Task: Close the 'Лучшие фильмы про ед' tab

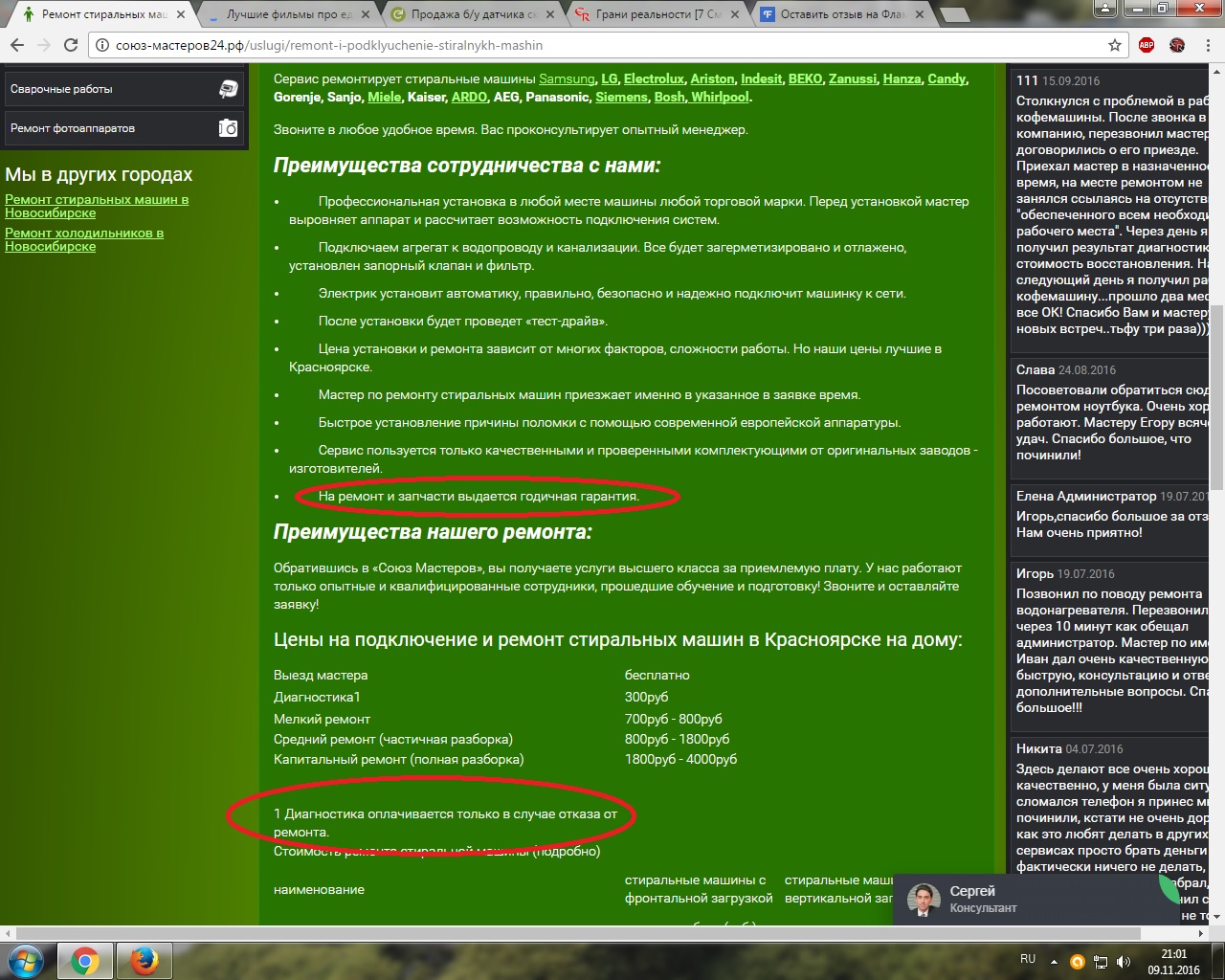Action: pos(367,14)
